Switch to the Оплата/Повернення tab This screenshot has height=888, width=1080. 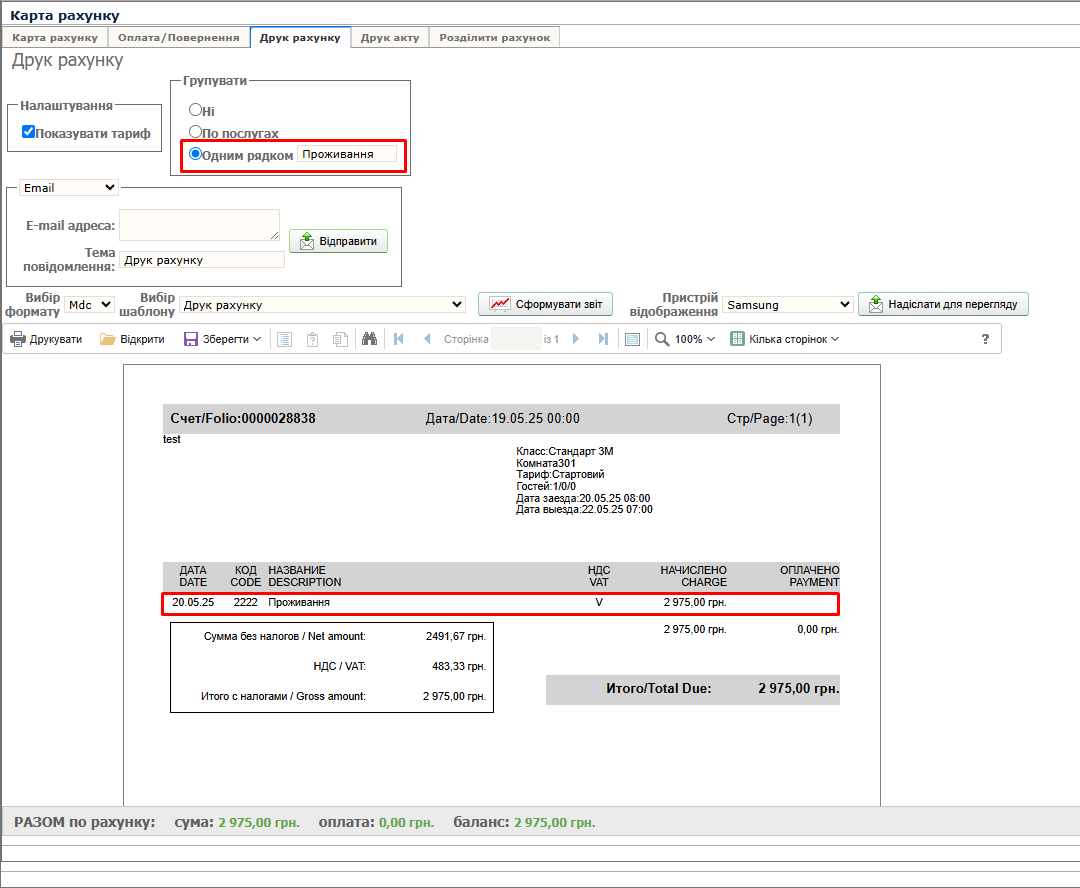pyautogui.click(x=178, y=37)
